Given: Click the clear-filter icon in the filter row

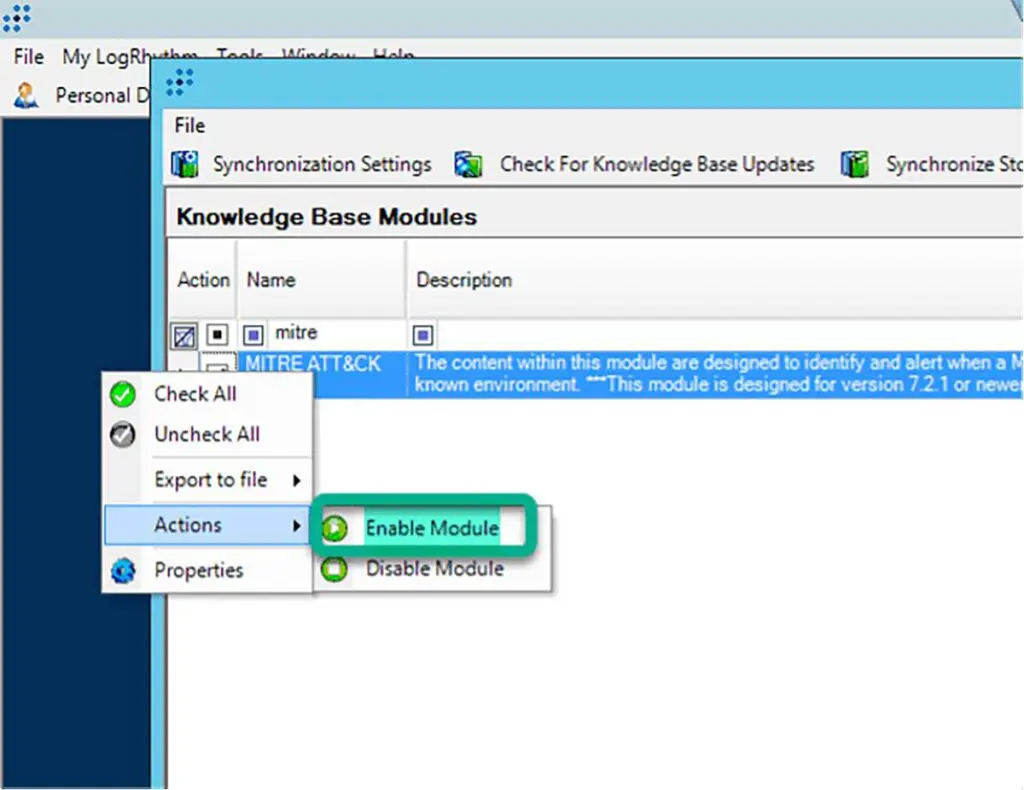Looking at the screenshot, I should point(185,333).
